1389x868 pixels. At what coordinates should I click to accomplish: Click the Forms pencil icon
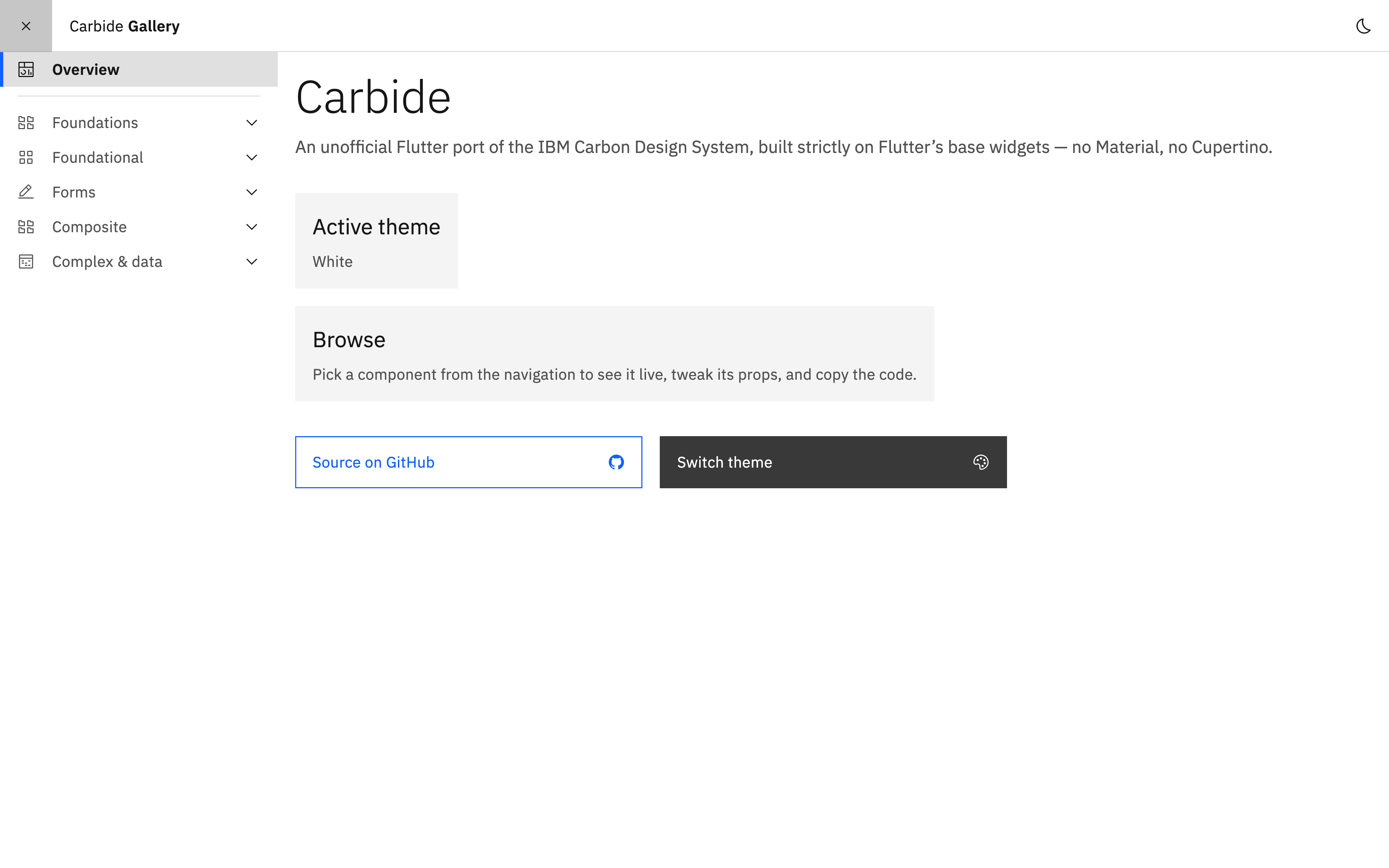[26, 192]
